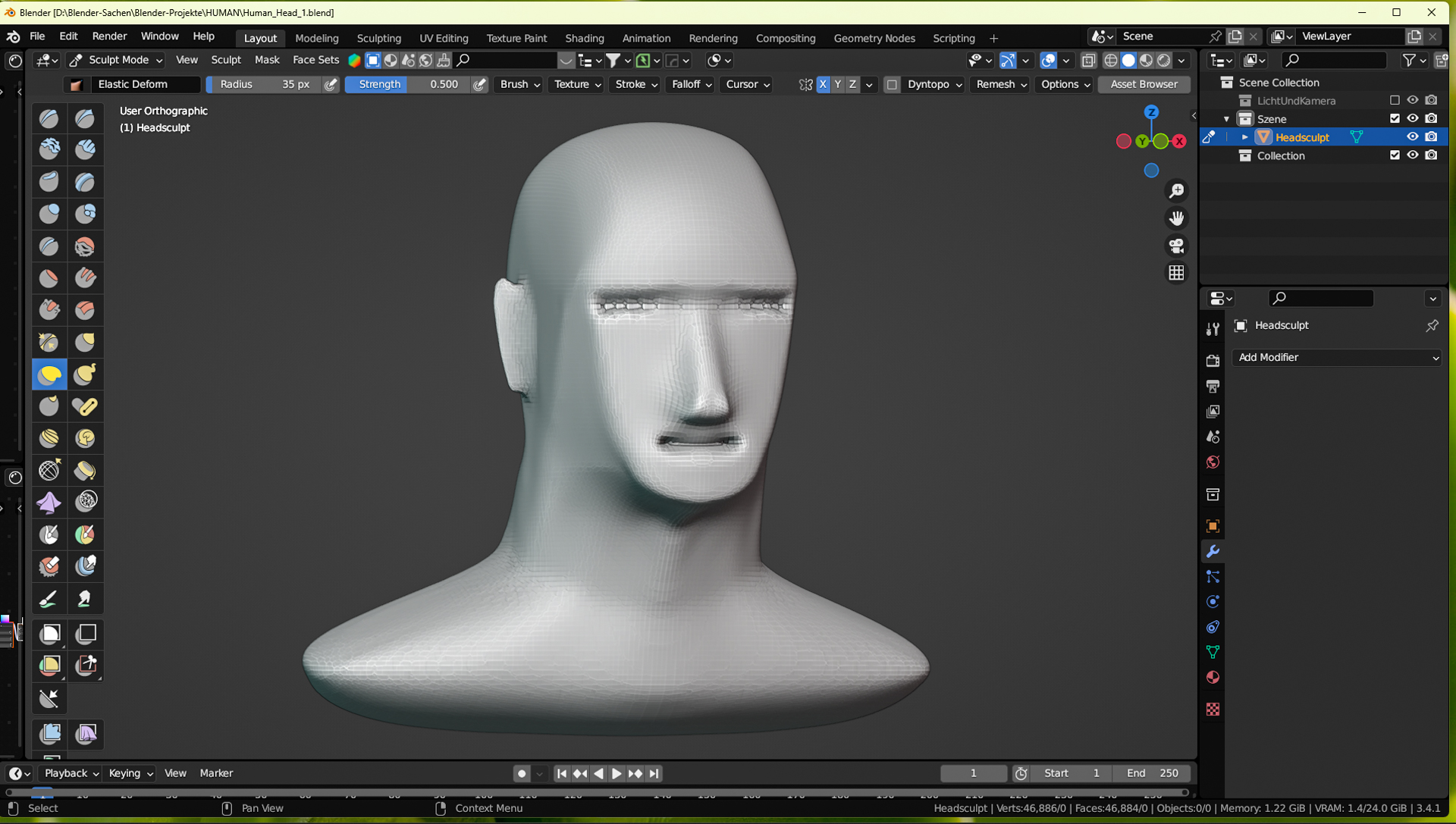Toggle camera view in viewport
This screenshot has height=824, width=1456.
pyautogui.click(x=1176, y=246)
